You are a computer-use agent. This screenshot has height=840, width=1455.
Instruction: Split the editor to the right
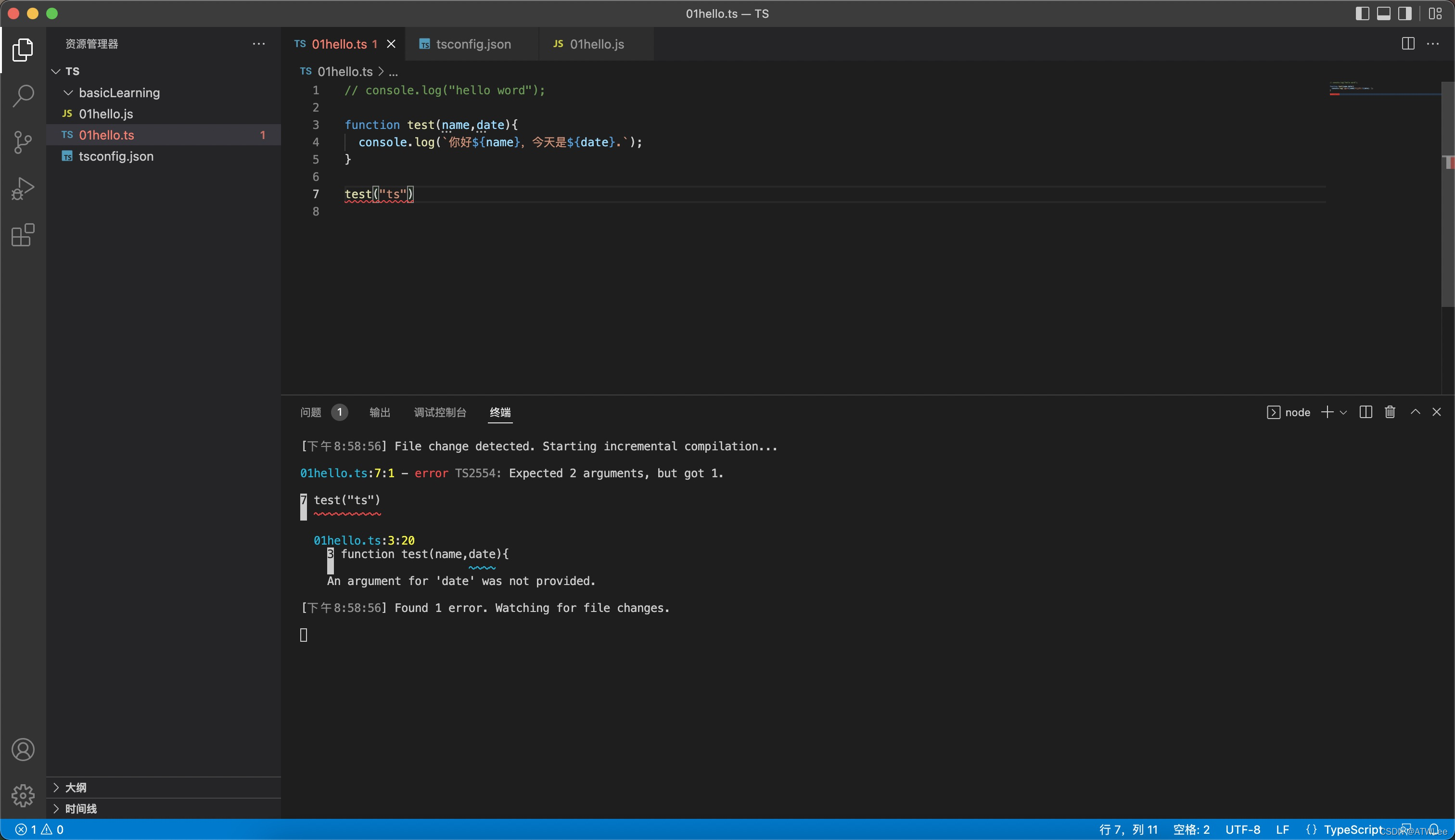click(x=1408, y=44)
